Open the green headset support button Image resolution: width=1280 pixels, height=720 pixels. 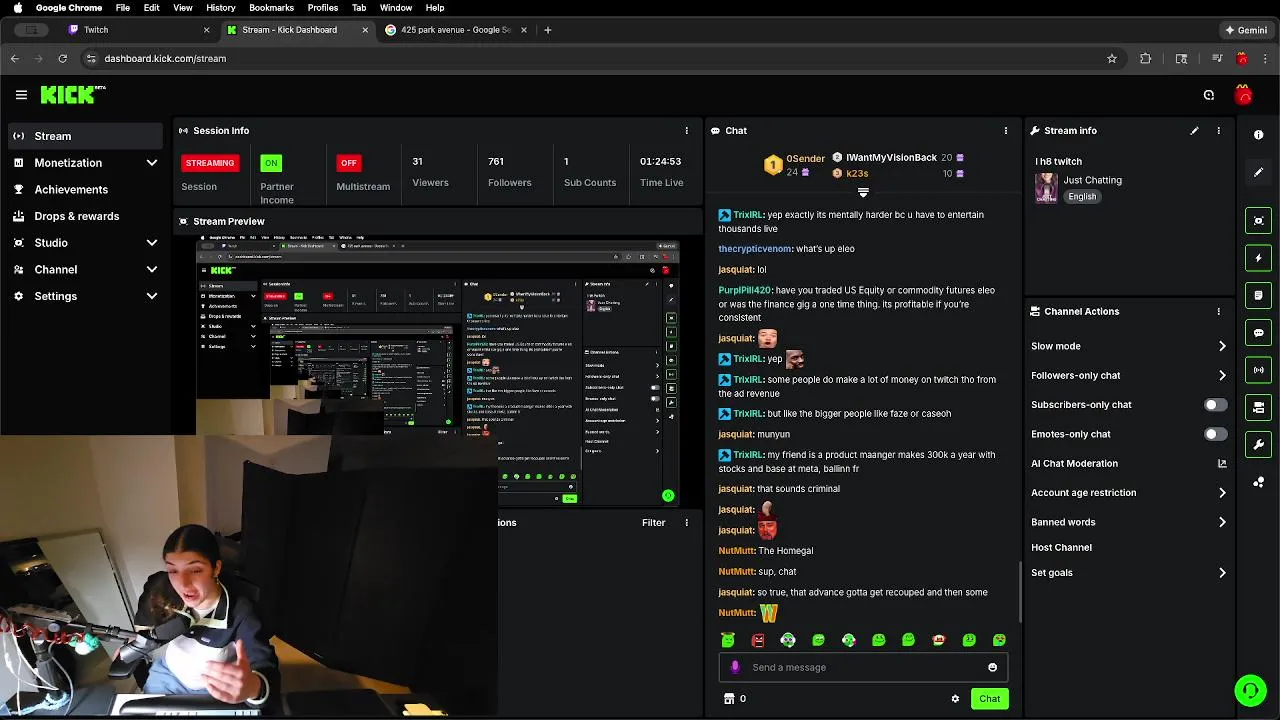pos(1250,690)
